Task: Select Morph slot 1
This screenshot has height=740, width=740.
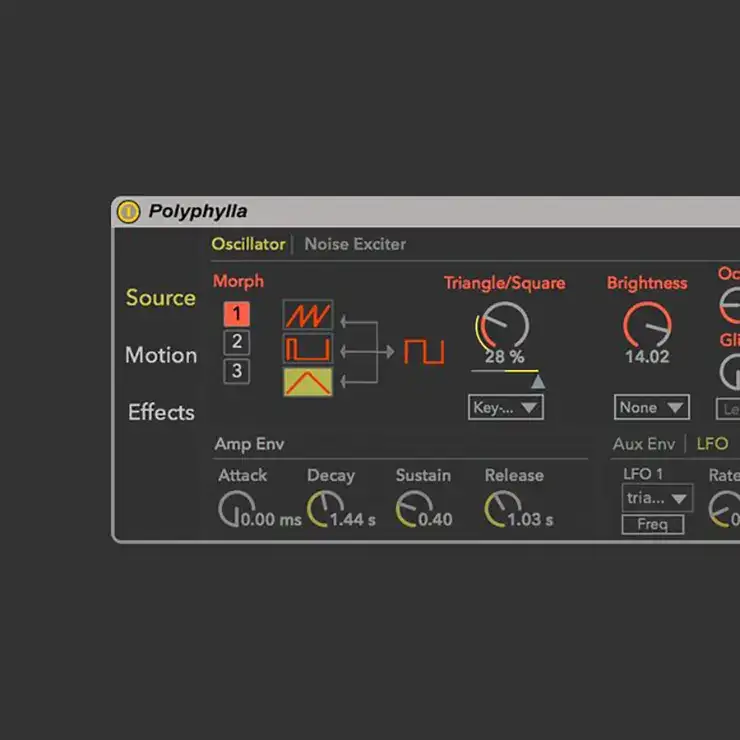Action: (236, 314)
